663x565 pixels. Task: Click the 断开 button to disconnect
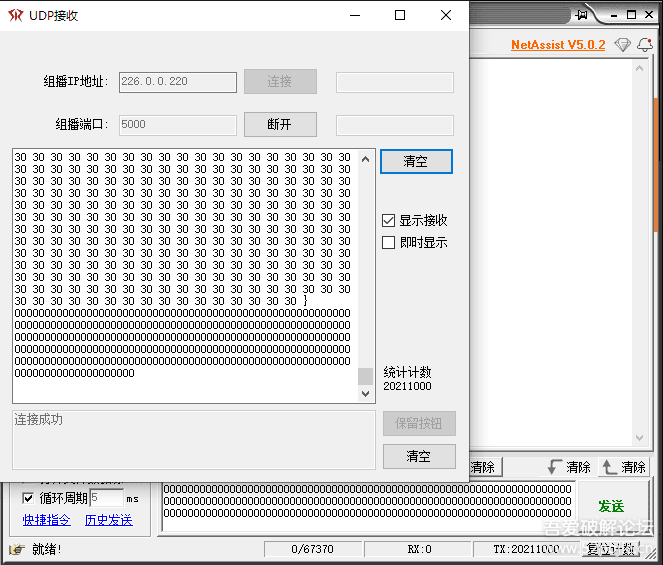(x=280, y=124)
